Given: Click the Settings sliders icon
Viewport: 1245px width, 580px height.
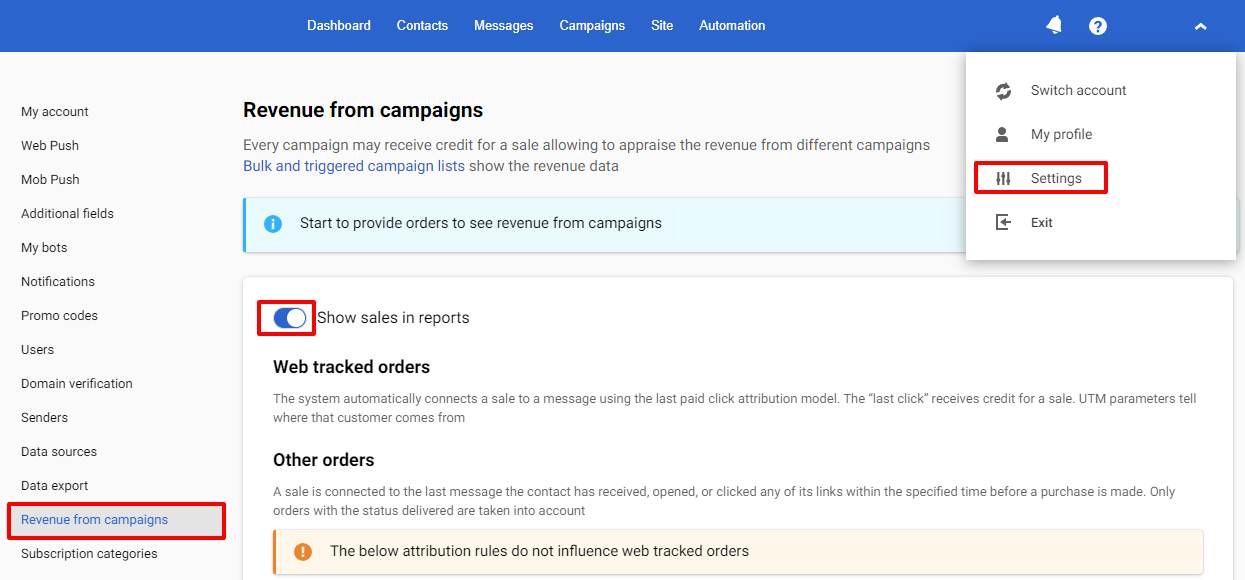Looking at the screenshot, I should (x=1003, y=179).
